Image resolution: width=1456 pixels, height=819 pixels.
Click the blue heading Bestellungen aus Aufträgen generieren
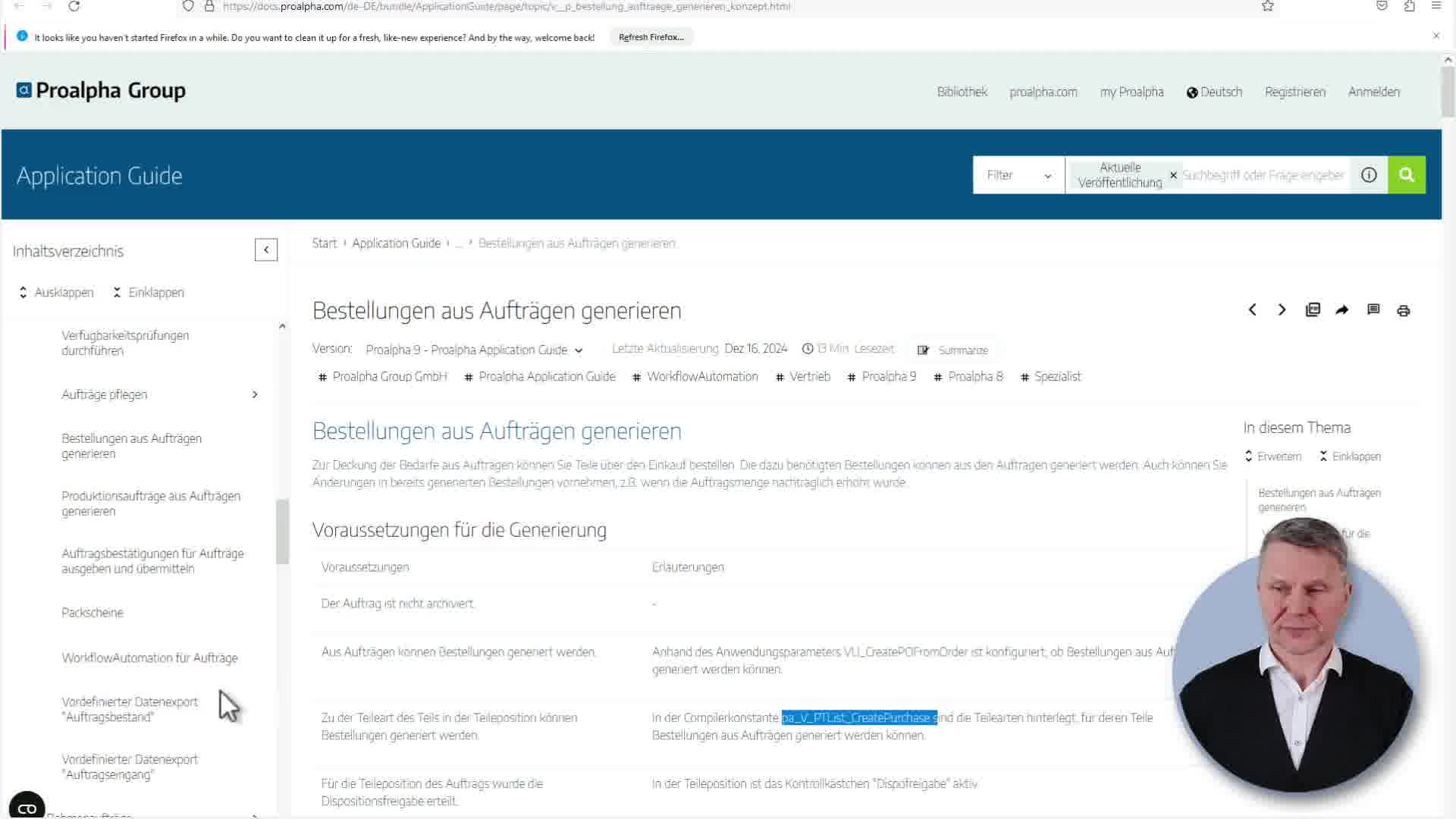pos(497,431)
